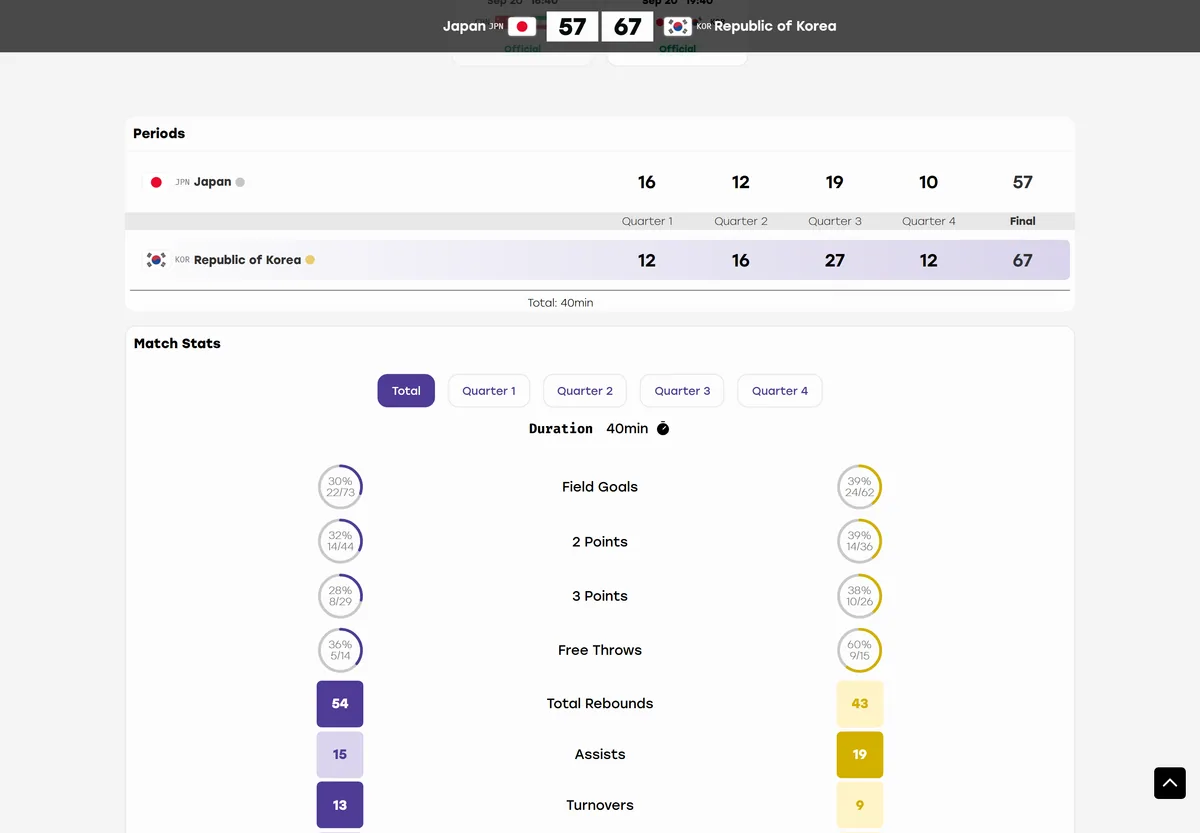Click the Japan team name in Periods
This screenshot has width=1200, height=833.
pos(212,182)
